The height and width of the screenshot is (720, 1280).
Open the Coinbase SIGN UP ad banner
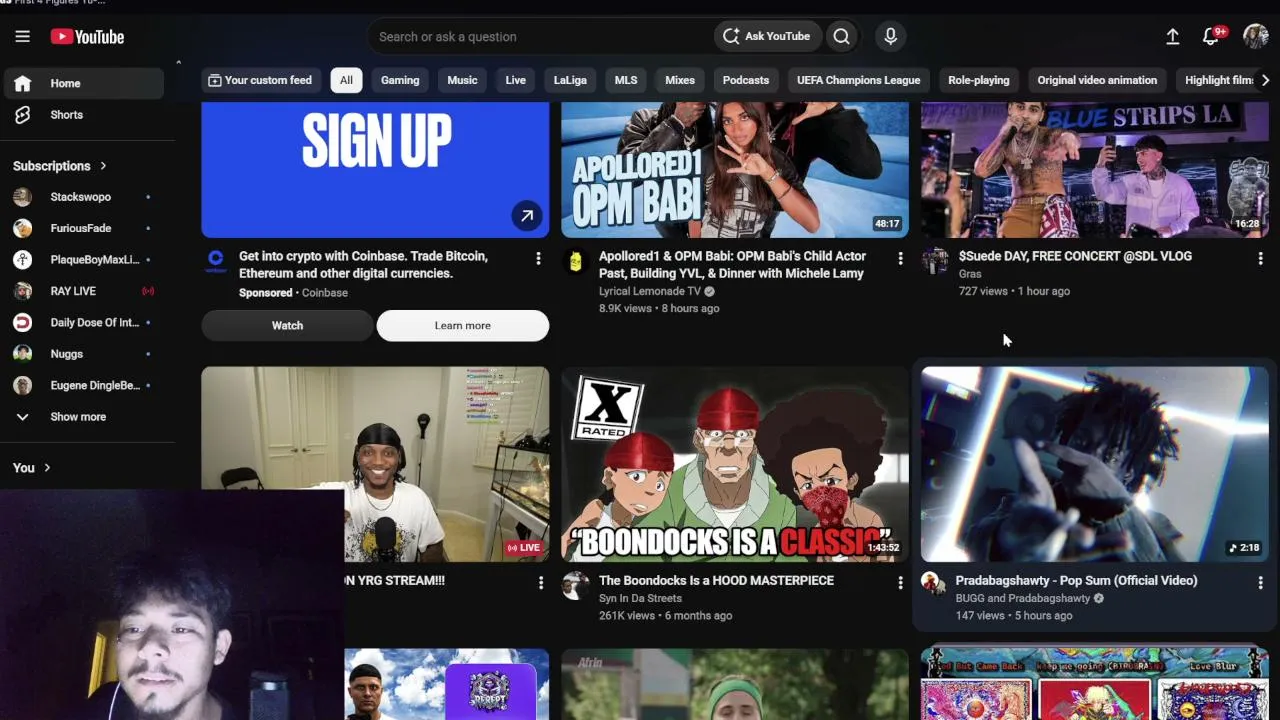(x=375, y=170)
